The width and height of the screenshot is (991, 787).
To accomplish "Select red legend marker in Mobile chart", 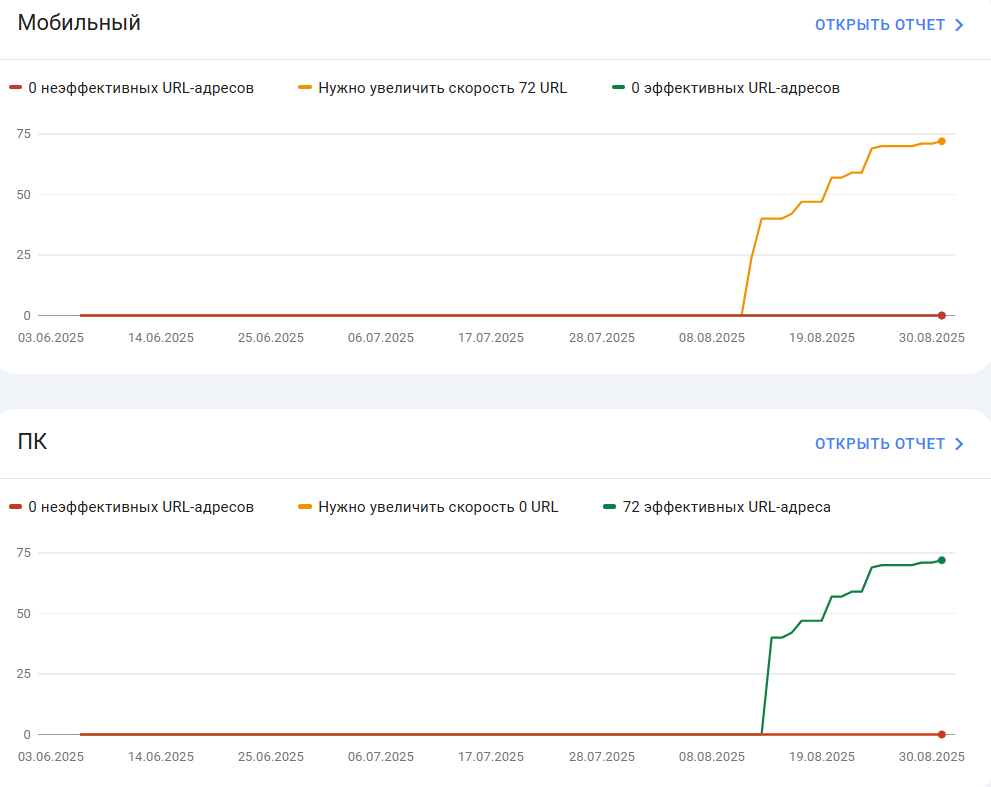I will pos(16,87).
